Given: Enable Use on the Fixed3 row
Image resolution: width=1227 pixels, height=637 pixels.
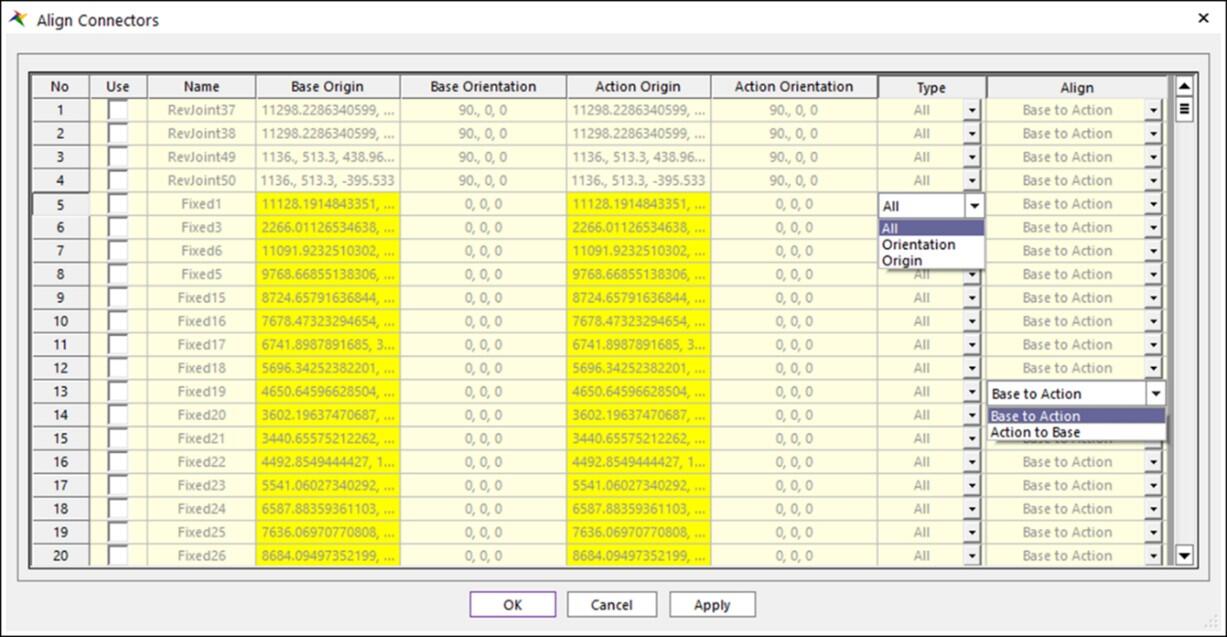Looking at the screenshot, I should tap(117, 227).
